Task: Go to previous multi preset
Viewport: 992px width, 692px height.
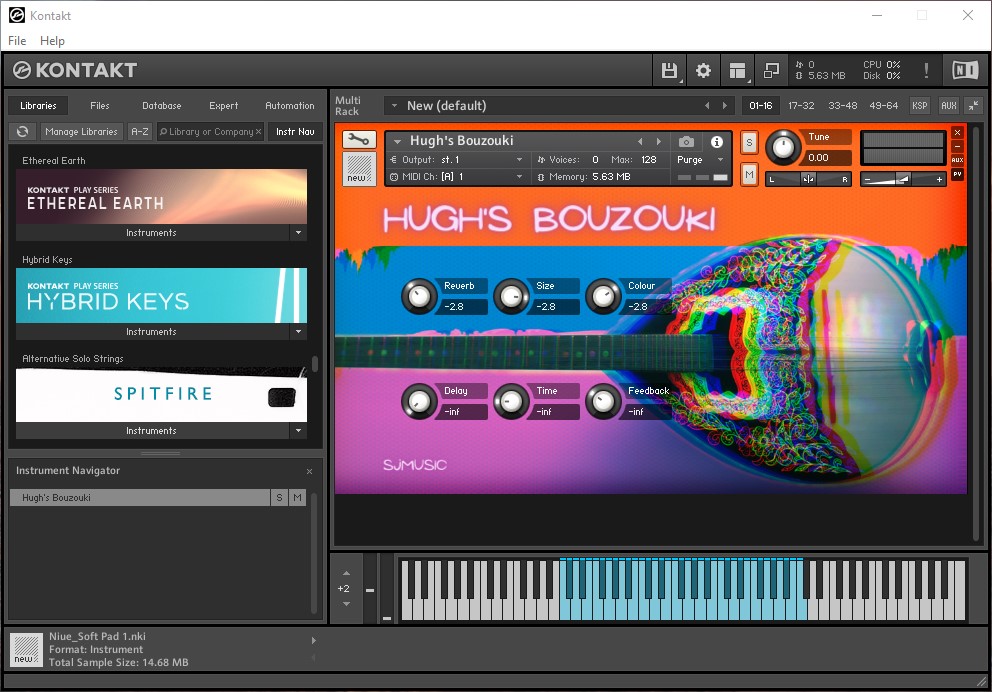Action: pyautogui.click(x=707, y=106)
